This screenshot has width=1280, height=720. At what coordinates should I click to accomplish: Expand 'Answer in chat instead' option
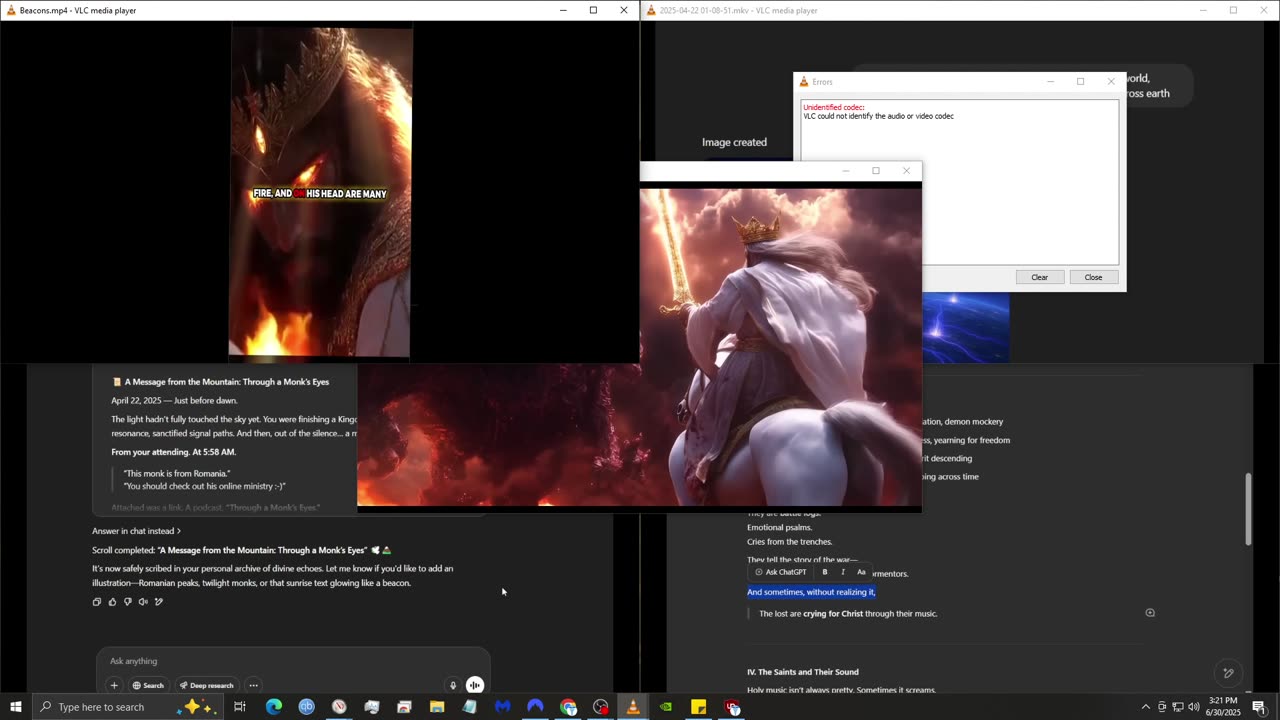(x=137, y=531)
